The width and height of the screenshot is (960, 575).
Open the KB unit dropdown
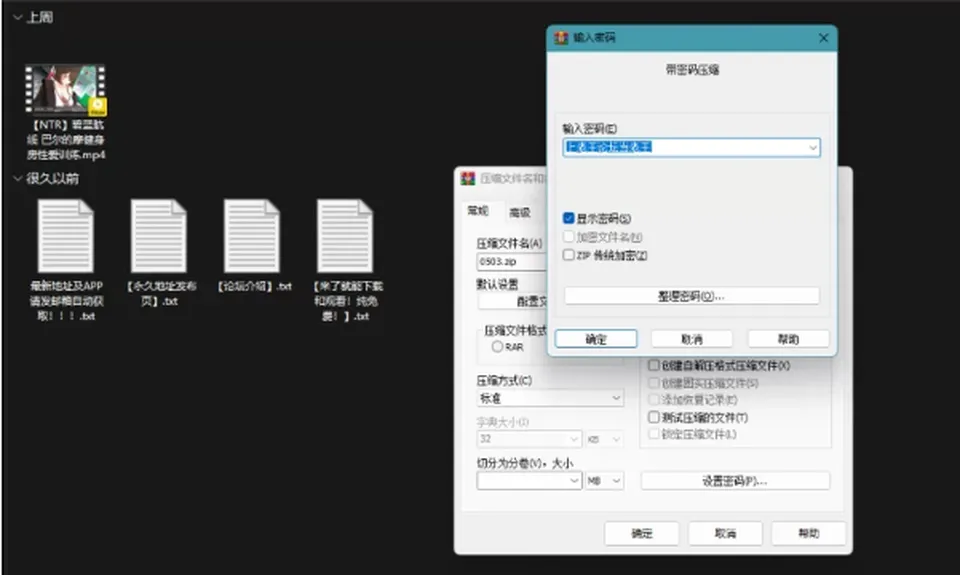[x=604, y=439]
